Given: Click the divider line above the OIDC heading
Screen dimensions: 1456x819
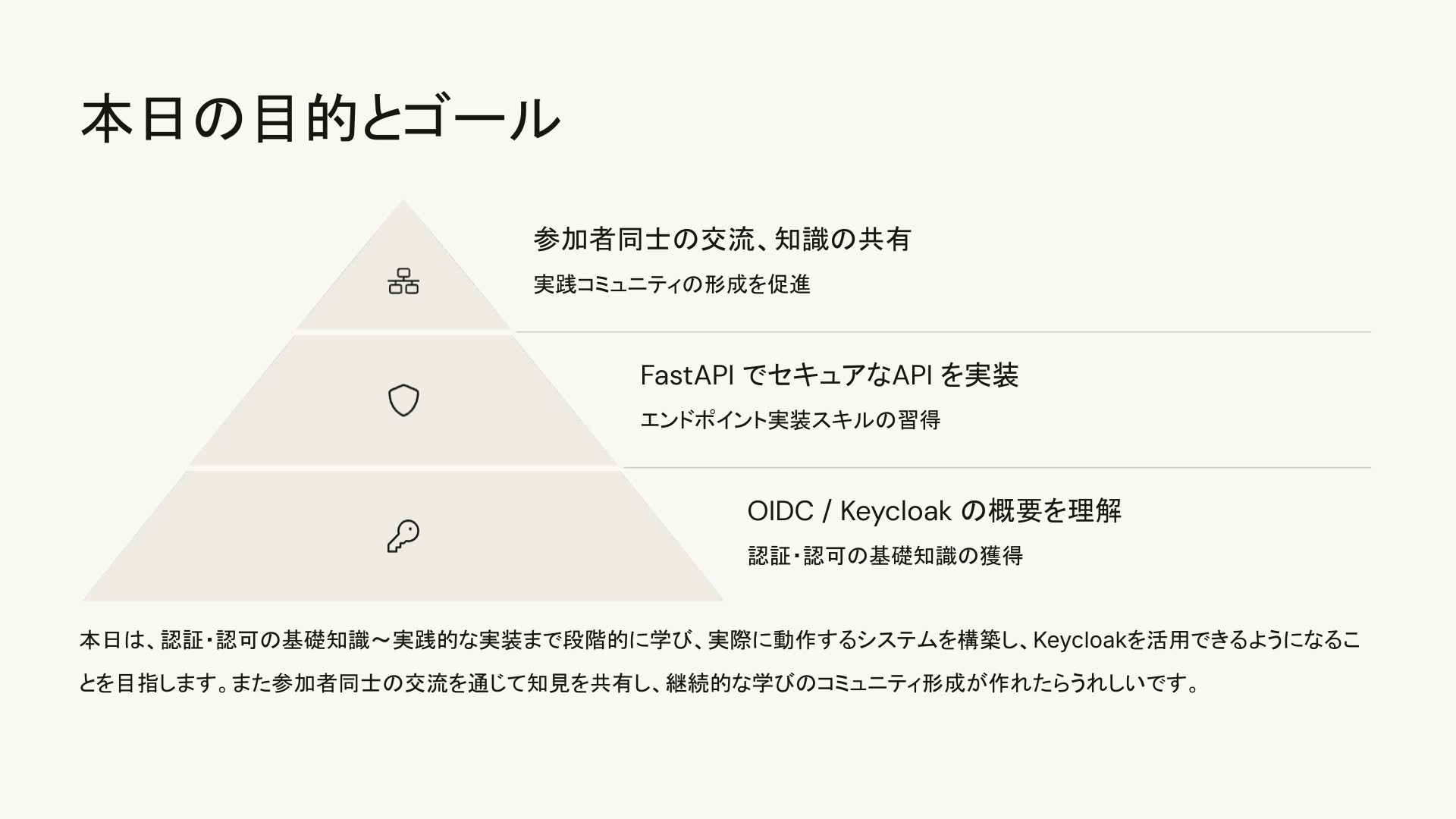Looking at the screenshot, I should pyautogui.click(x=996, y=468).
